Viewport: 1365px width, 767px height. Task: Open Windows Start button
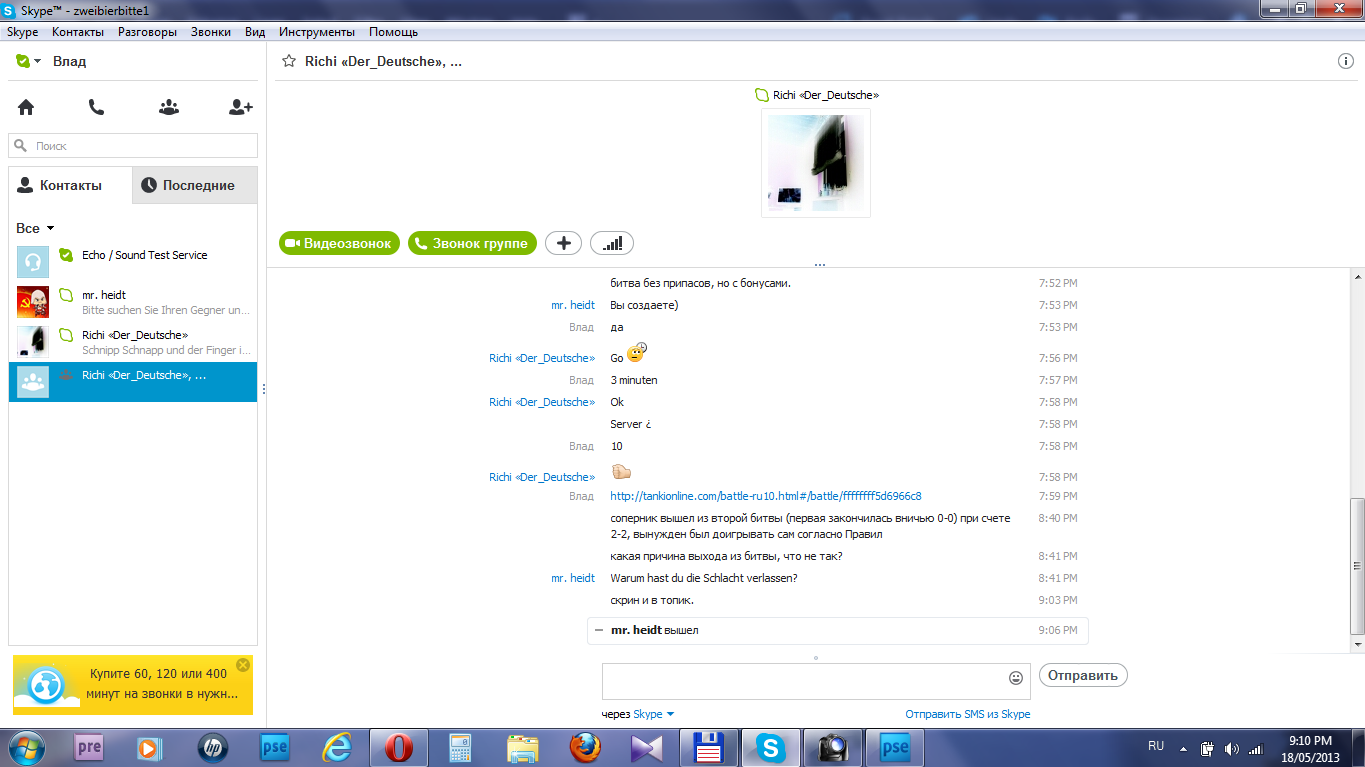tap(26, 747)
